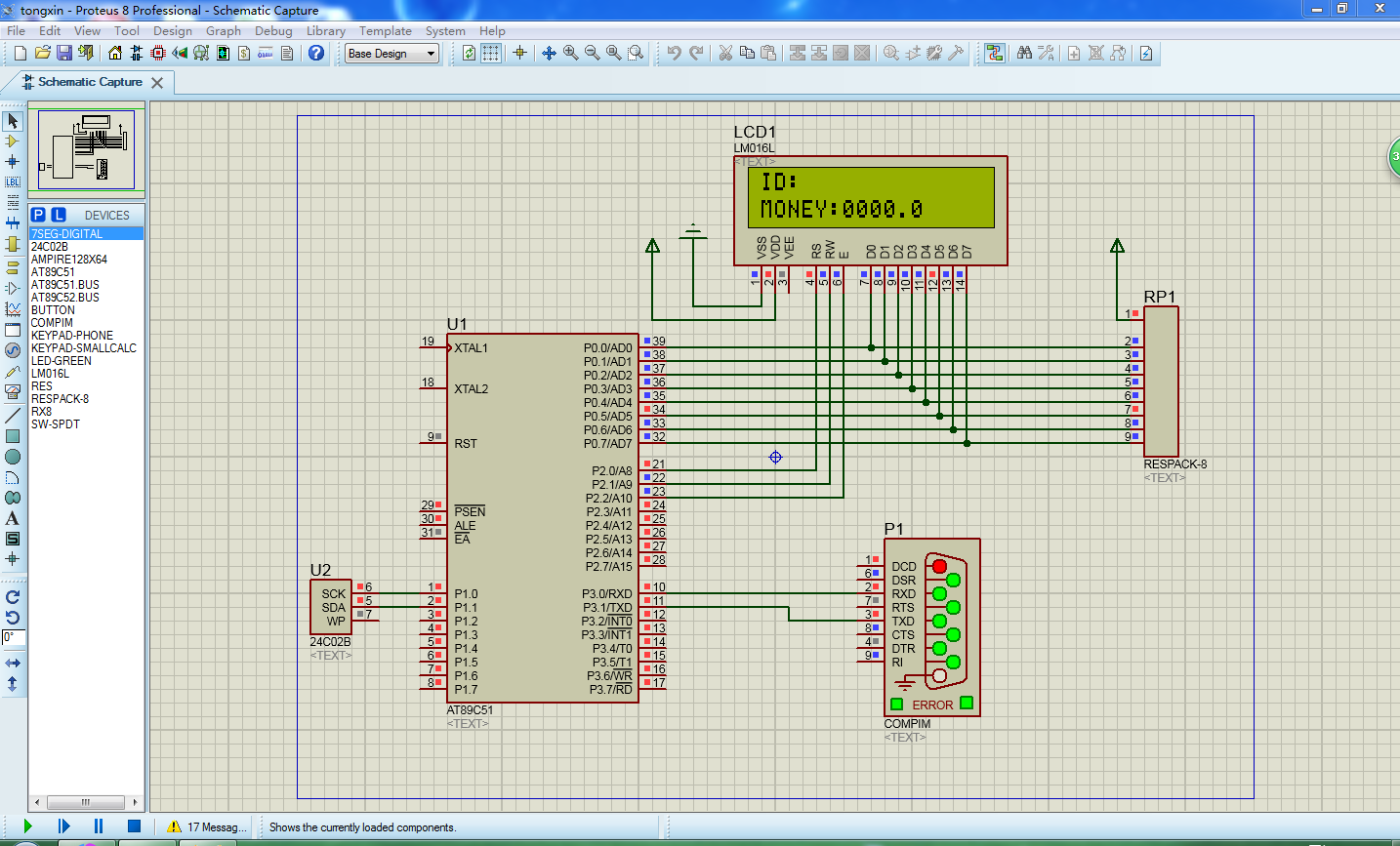The width and height of the screenshot is (1400, 846).
Task: Center view with the pan icon
Action: coord(549,53)
